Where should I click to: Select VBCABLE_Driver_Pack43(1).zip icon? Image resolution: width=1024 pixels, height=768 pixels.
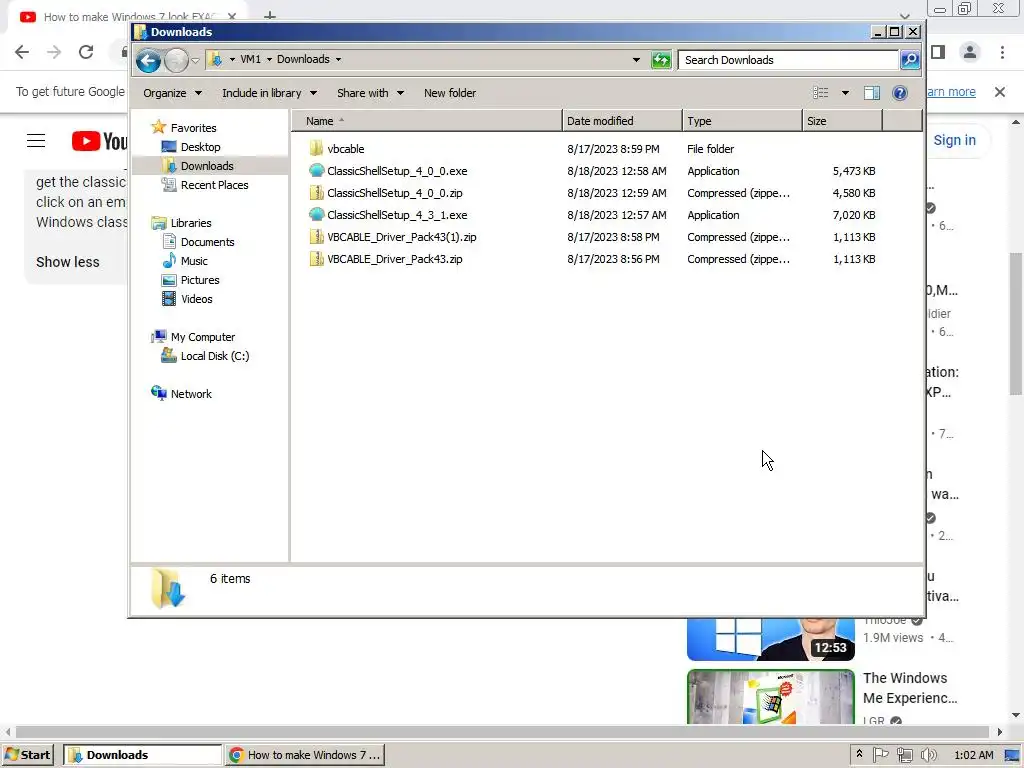click(316, 237)
